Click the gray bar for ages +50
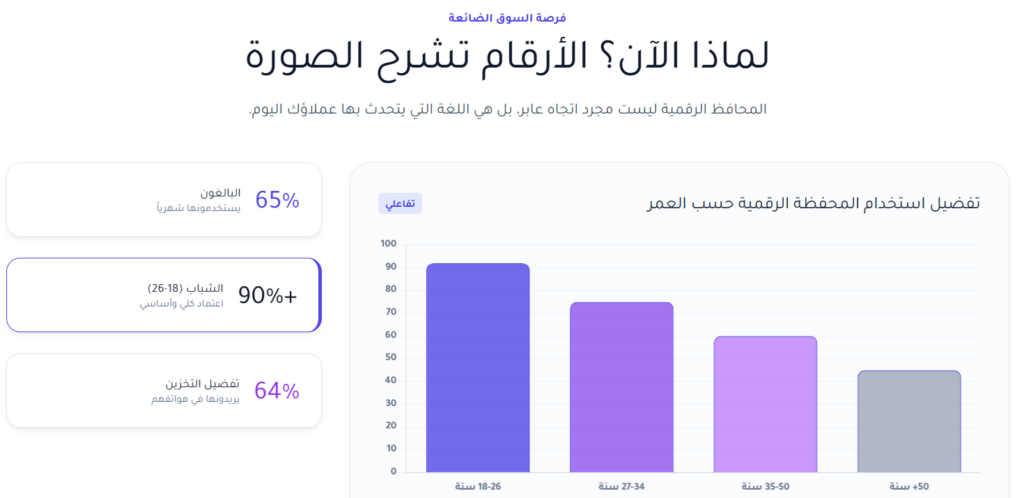This screenshot has height=498, width=1024. pyautogui.click(x=909, y=420)
